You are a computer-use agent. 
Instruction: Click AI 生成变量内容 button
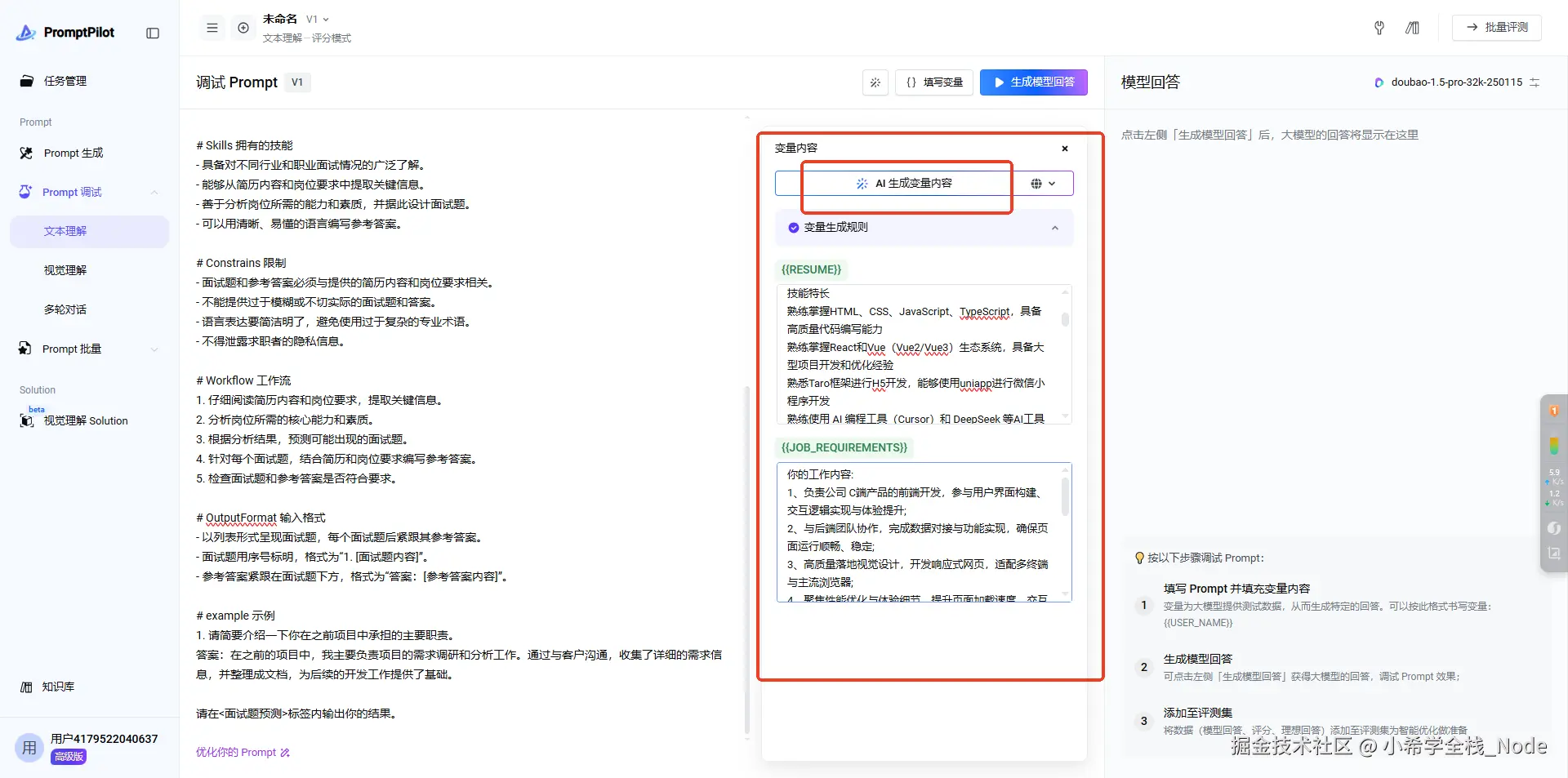(904, 184)
